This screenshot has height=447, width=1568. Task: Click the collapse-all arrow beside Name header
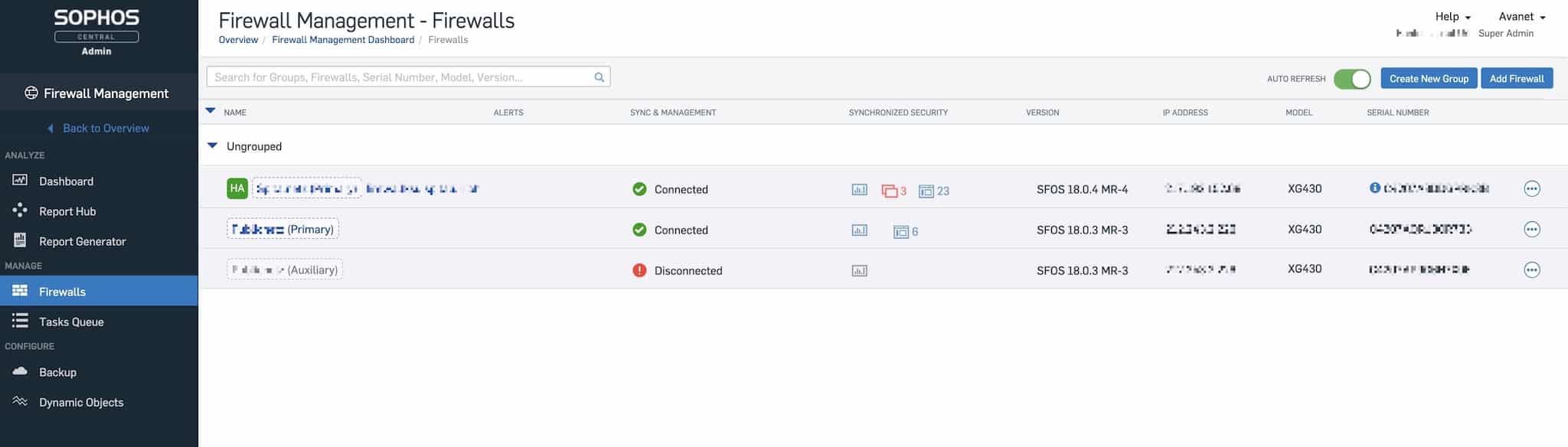[211, 112]
